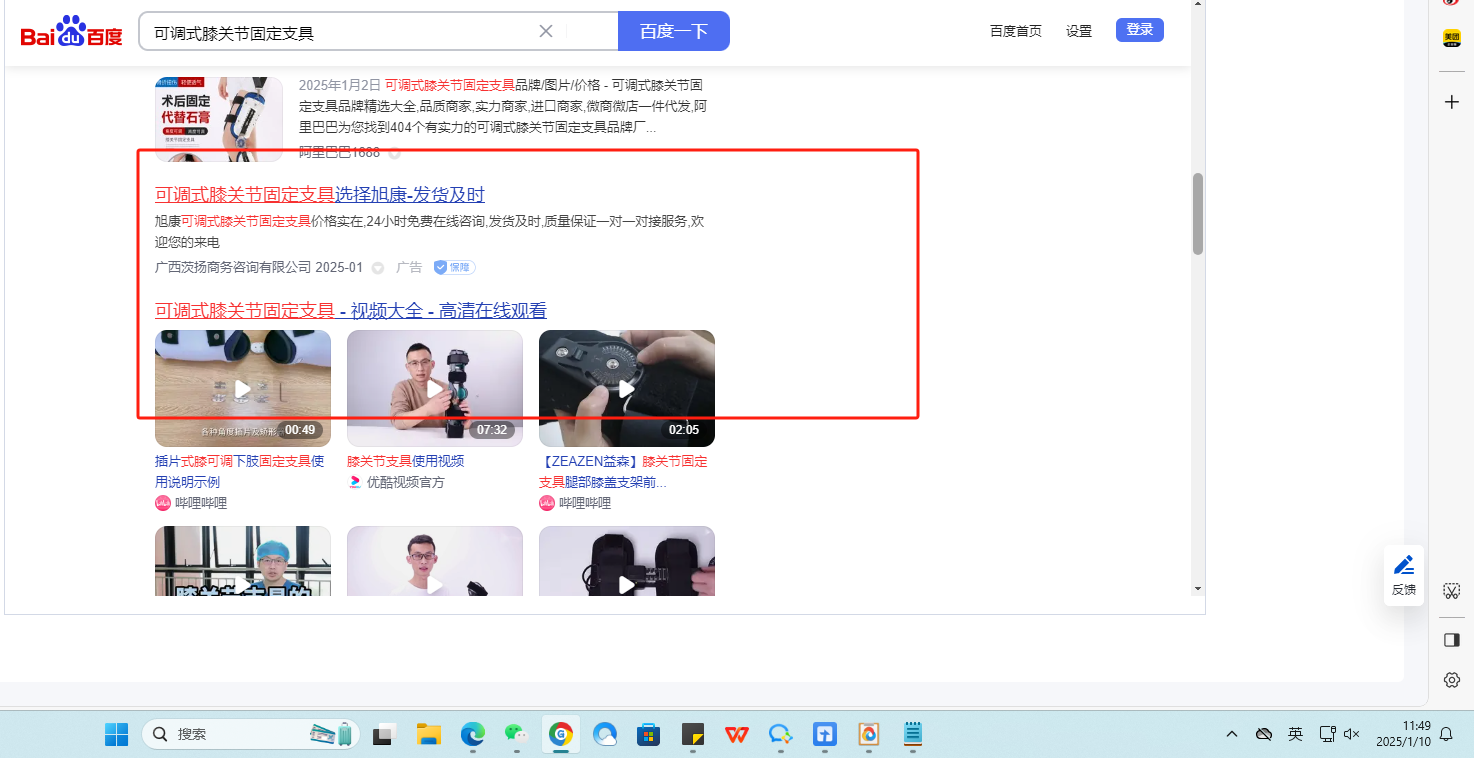This screenshot has height=758, width=1474.
Task: Play the 00:49 video thumbnail
Action: pyautogui.click(x=243, y=388)
